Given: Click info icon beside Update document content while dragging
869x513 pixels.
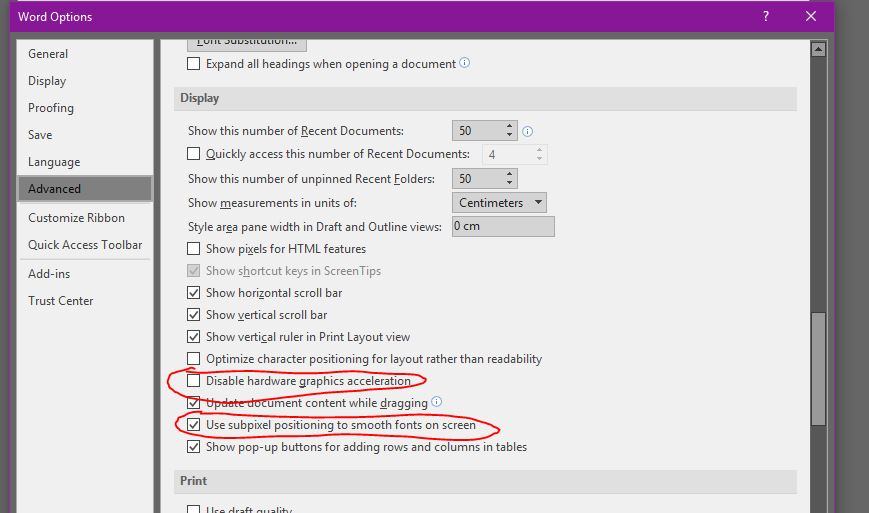Looking at the screenshot, I should (x=437, y=402).
